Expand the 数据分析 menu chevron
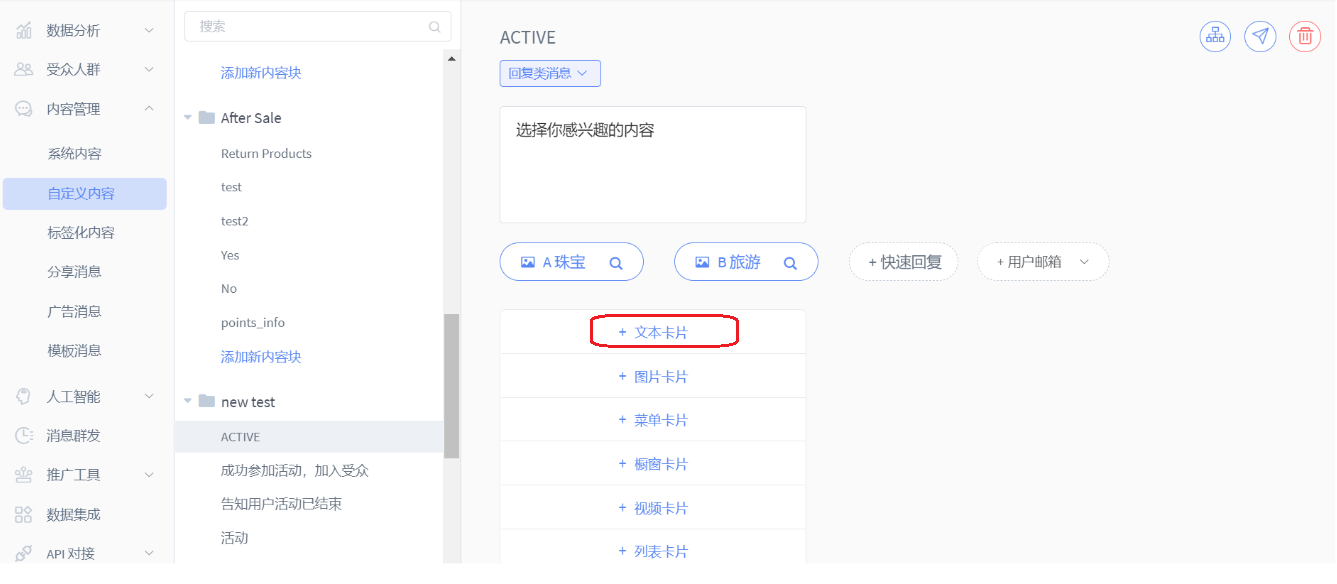This screenshot has height=584, width=1337. pyautogui.click(x=149, y=31)
